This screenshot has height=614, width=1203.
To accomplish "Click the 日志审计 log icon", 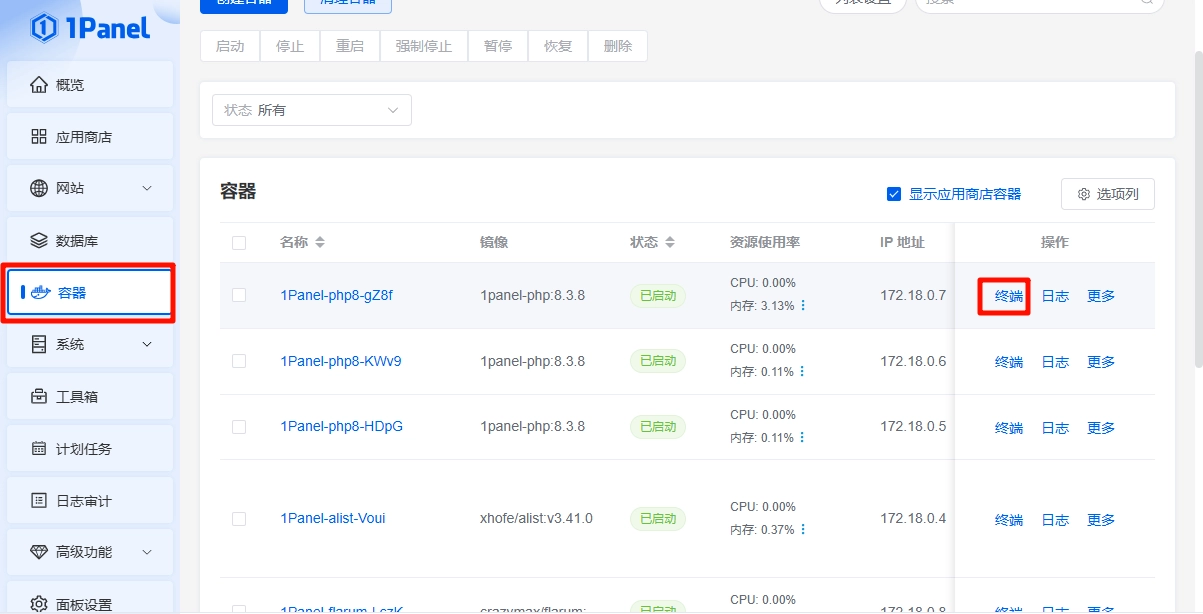I will pos(39,501).
